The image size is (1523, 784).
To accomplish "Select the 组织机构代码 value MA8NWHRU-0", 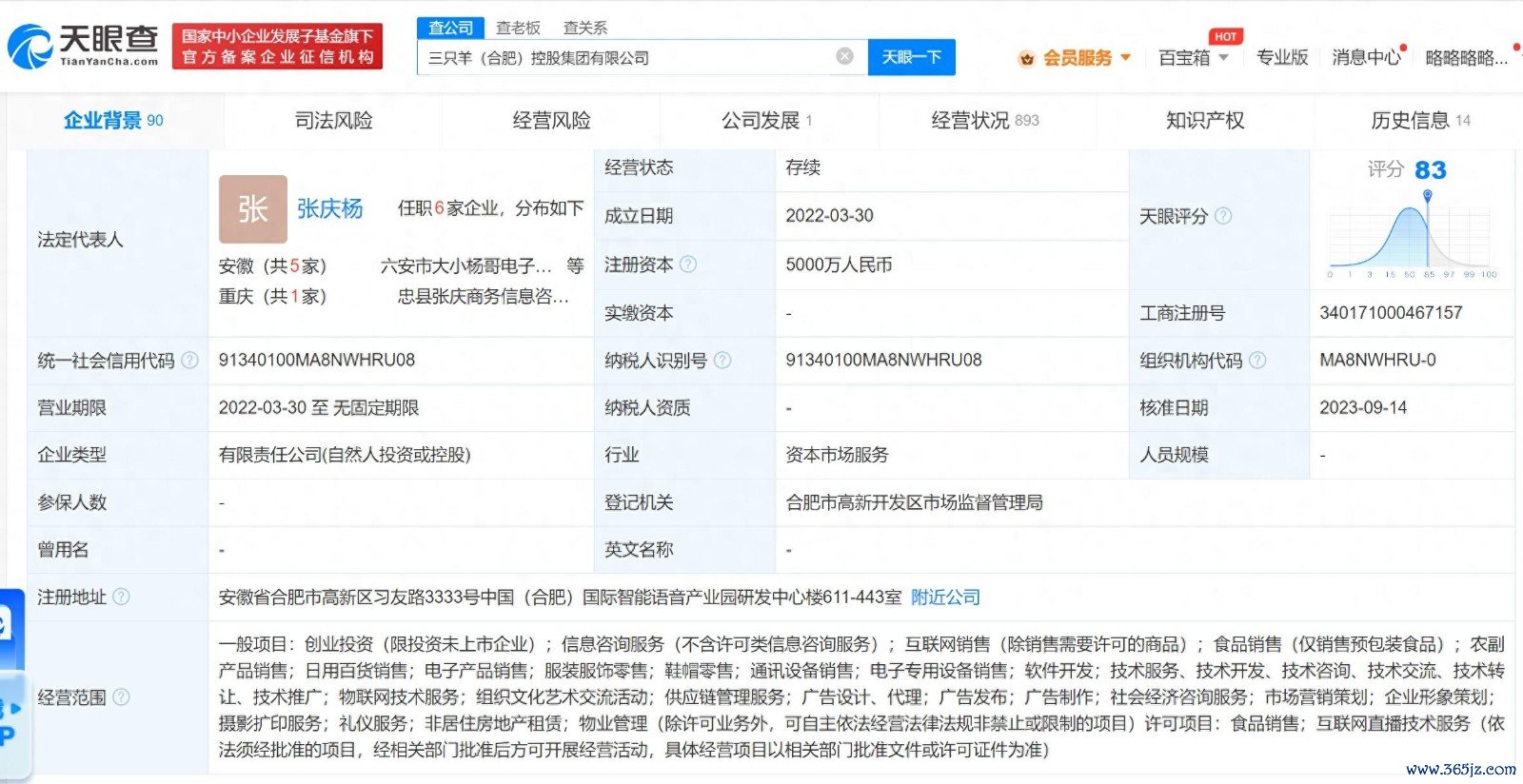I will pyautogui.click(x=1377, y=360).
